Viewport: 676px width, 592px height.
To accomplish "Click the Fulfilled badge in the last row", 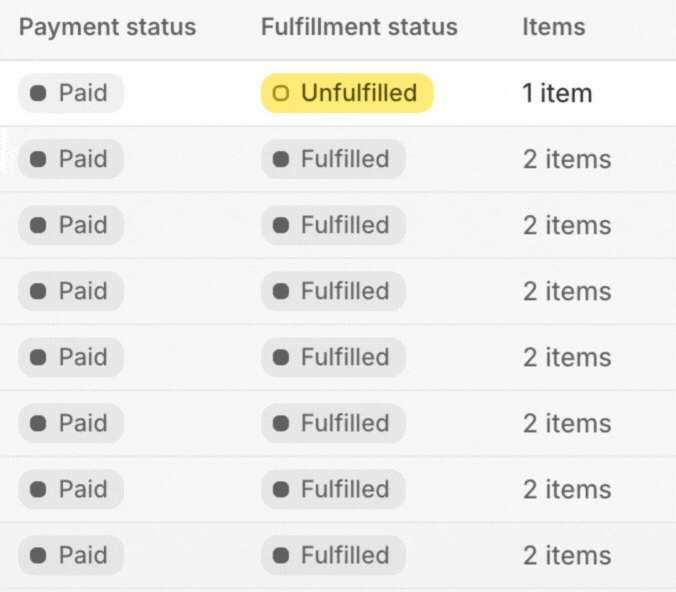I will [x=333, y=555].
